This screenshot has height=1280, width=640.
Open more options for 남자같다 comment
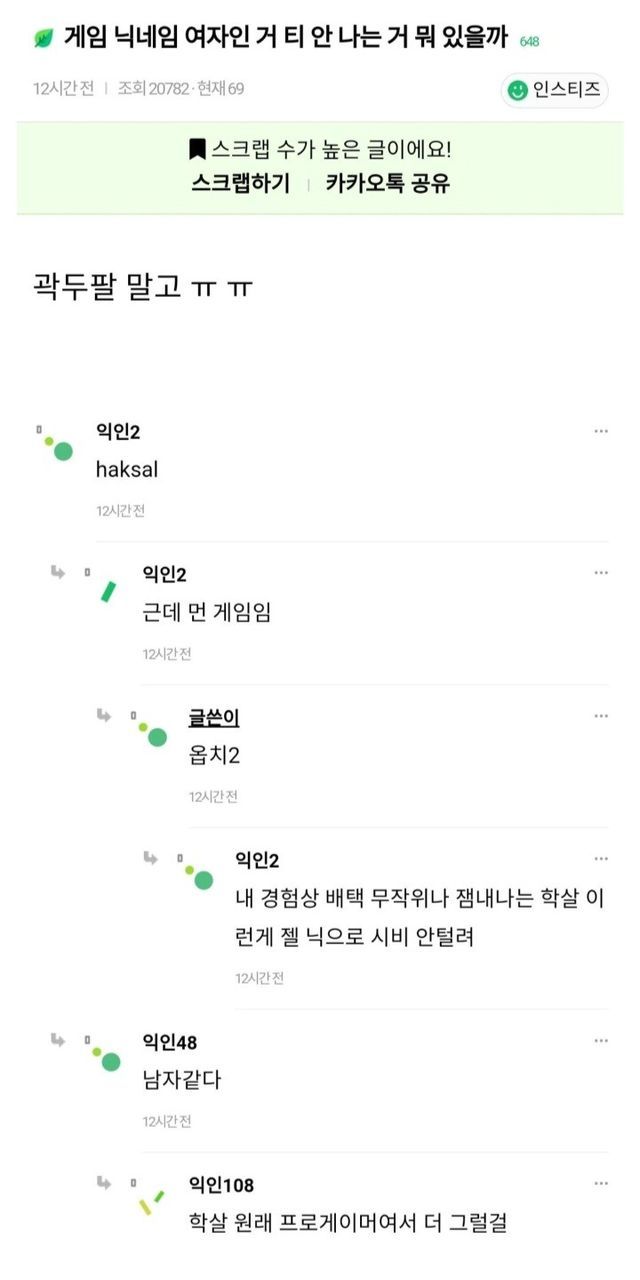[601, 1041]
